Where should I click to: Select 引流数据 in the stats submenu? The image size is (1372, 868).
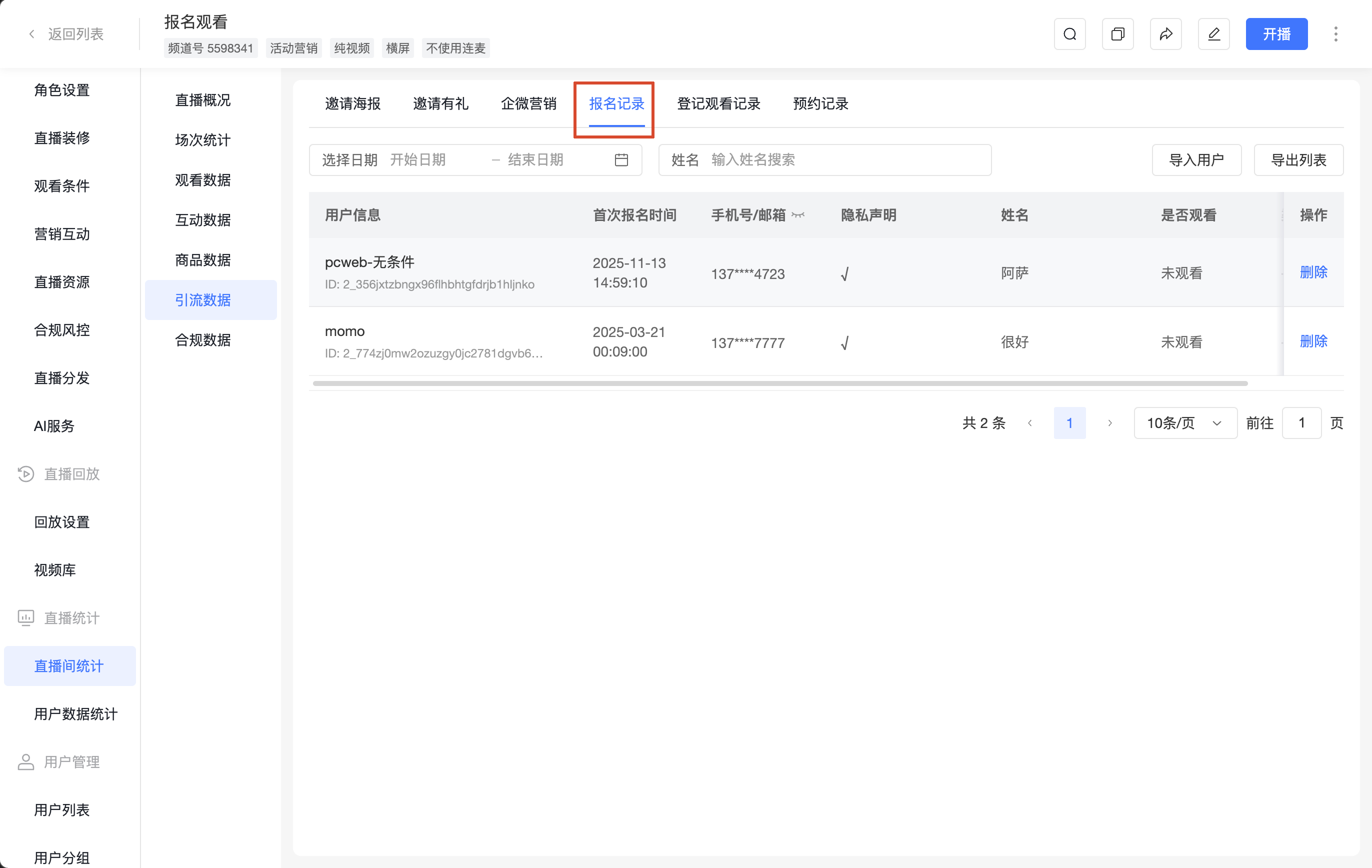pos(211,300)
